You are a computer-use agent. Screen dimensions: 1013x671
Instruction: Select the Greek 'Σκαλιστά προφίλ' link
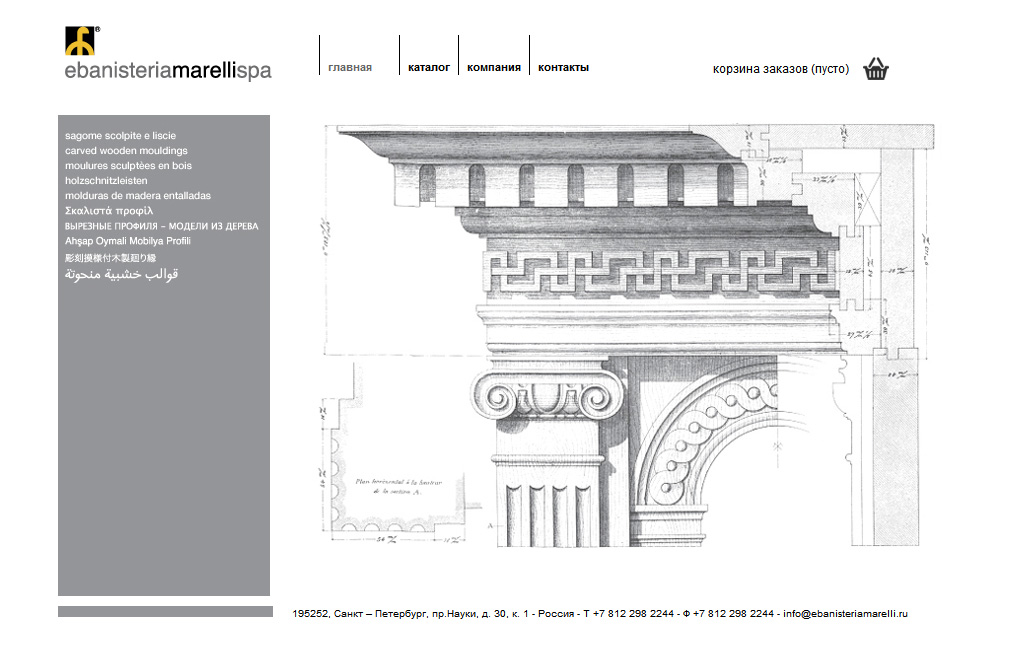(109, 211)
